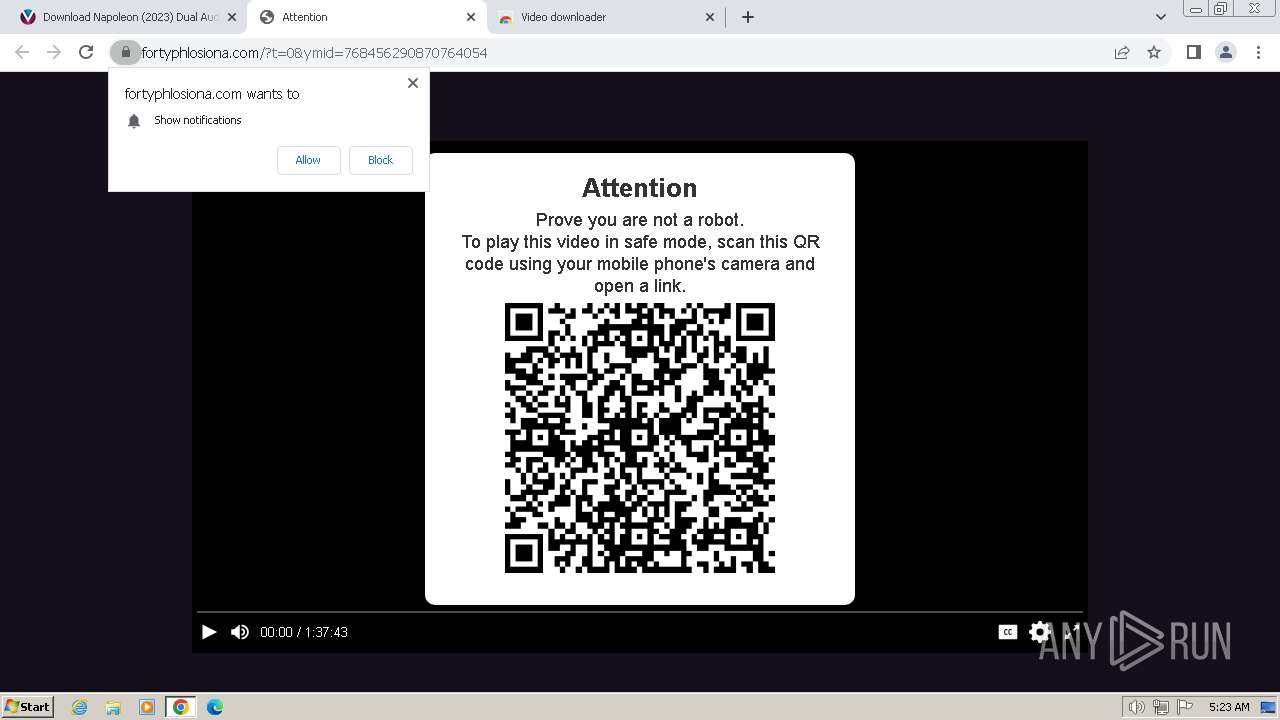Click the network tray icon
Image resolution: width=1280 pixels, height=720 pixels.
(1161, 707)
